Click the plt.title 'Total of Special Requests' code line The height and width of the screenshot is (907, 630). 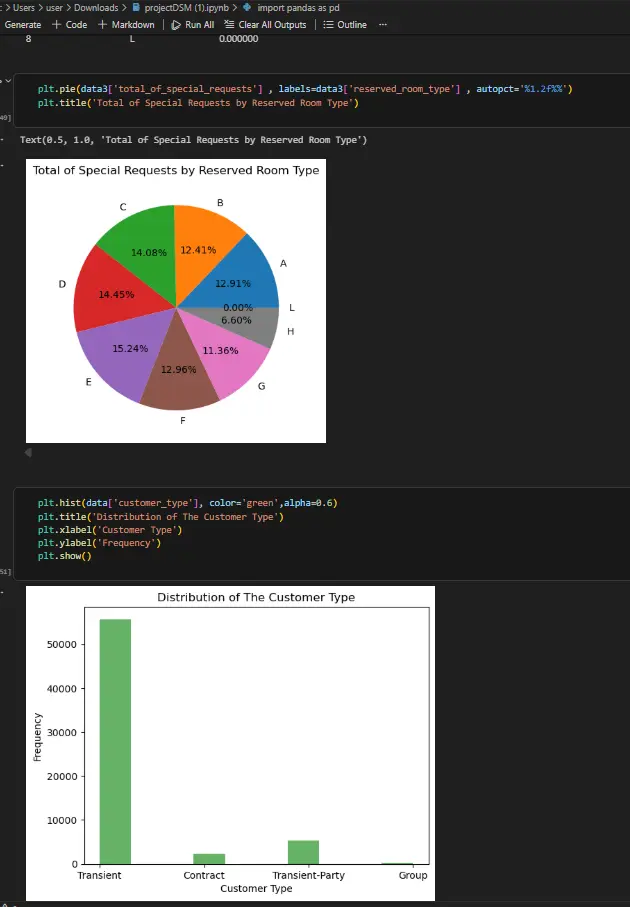point(198,103)
